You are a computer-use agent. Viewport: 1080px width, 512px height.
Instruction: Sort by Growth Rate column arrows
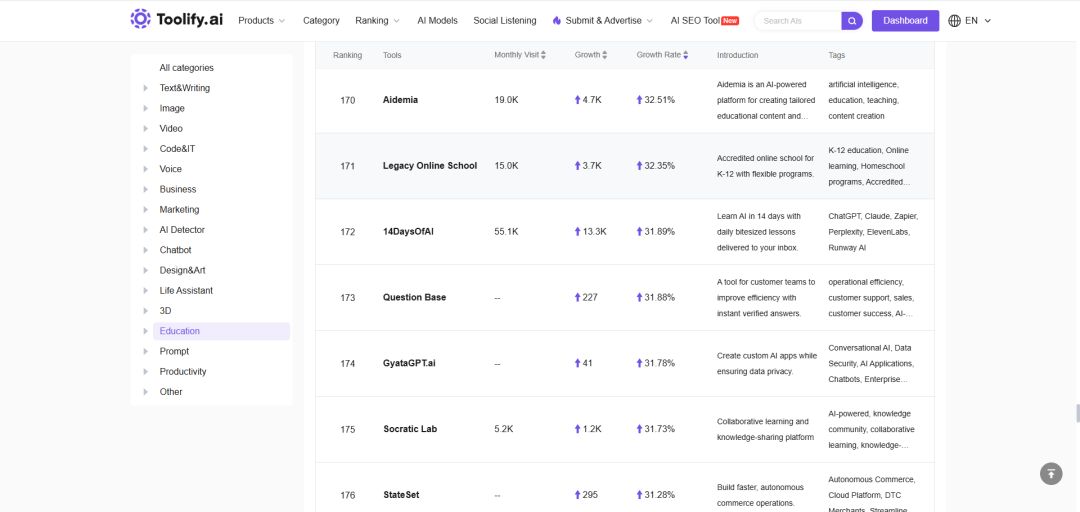[685, 55]
